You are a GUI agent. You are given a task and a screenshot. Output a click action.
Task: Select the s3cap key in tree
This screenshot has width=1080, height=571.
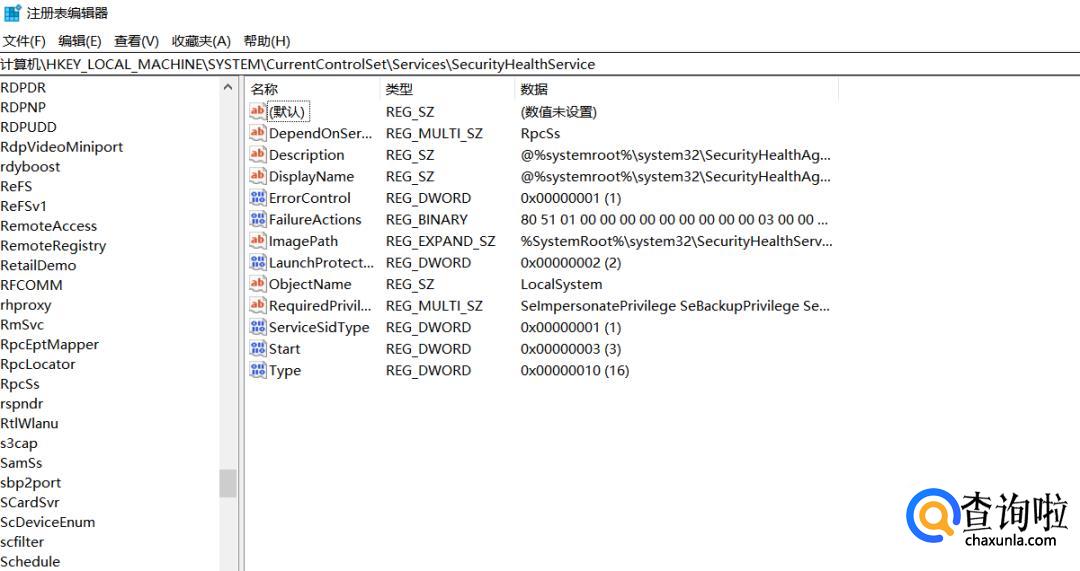(19, 444)
